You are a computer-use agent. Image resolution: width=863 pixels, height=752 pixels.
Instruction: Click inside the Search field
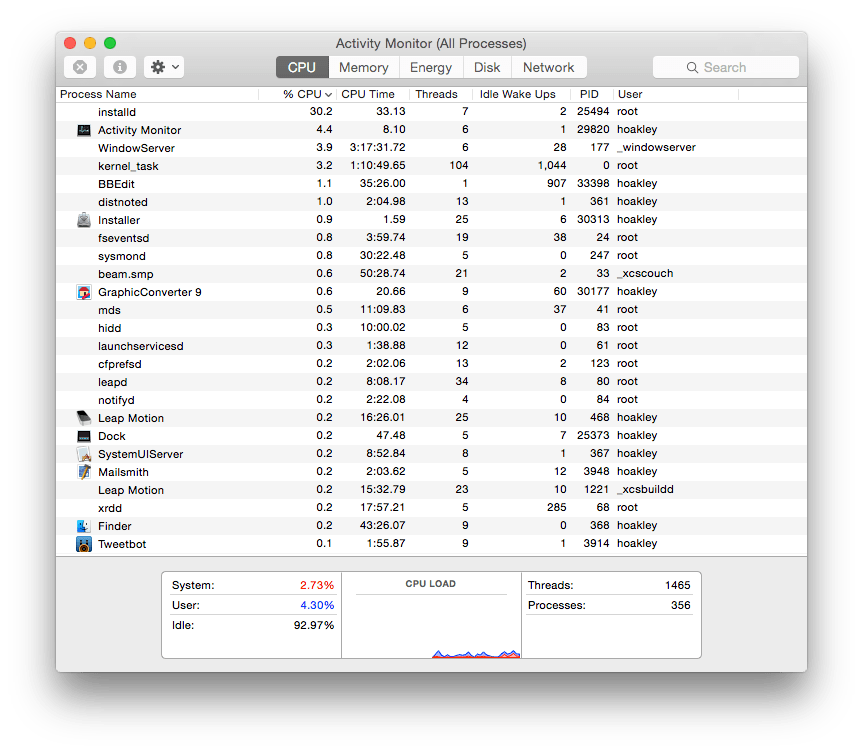726,67
